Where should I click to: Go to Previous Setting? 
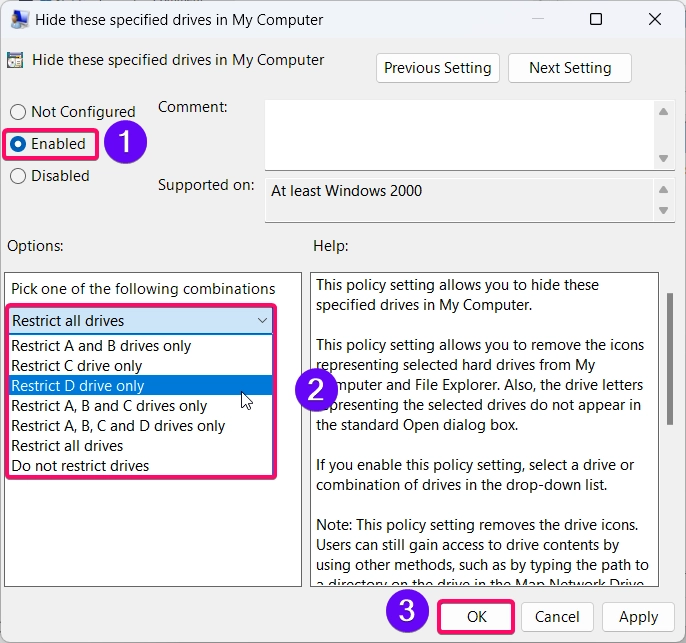438,68
